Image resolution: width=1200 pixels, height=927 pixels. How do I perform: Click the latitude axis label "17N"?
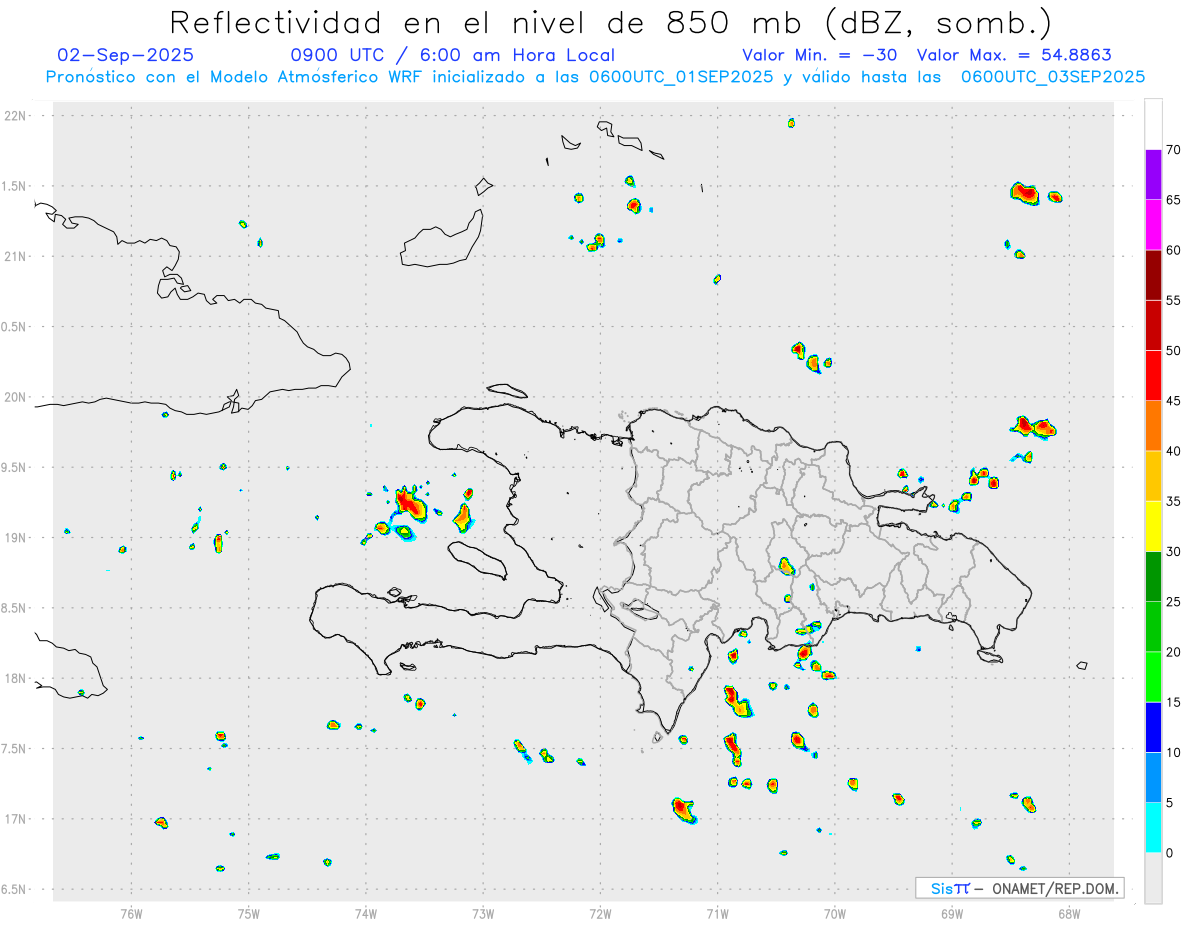(17, 819)
